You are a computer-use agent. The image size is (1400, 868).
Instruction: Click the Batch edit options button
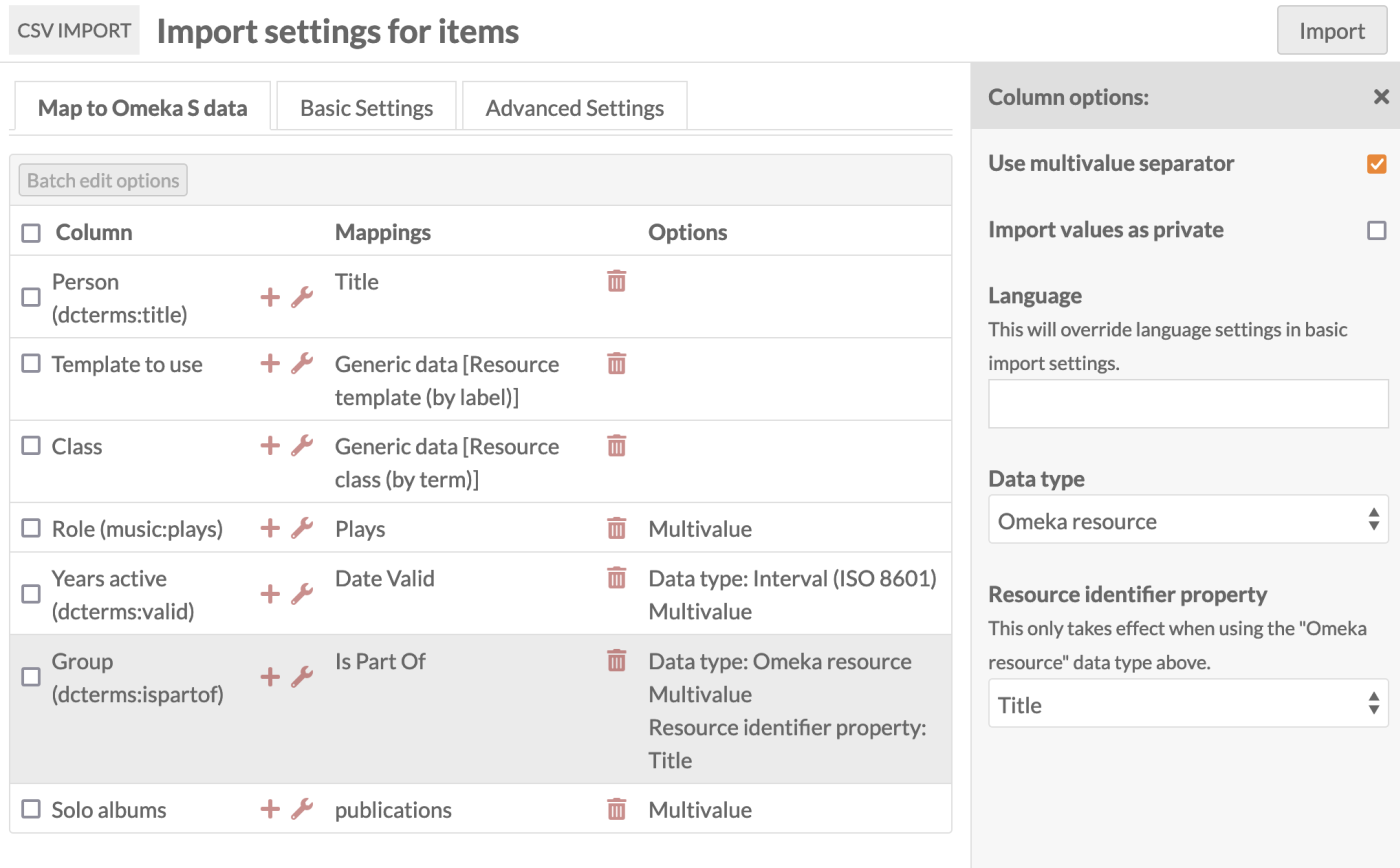[x=103, y=180]
